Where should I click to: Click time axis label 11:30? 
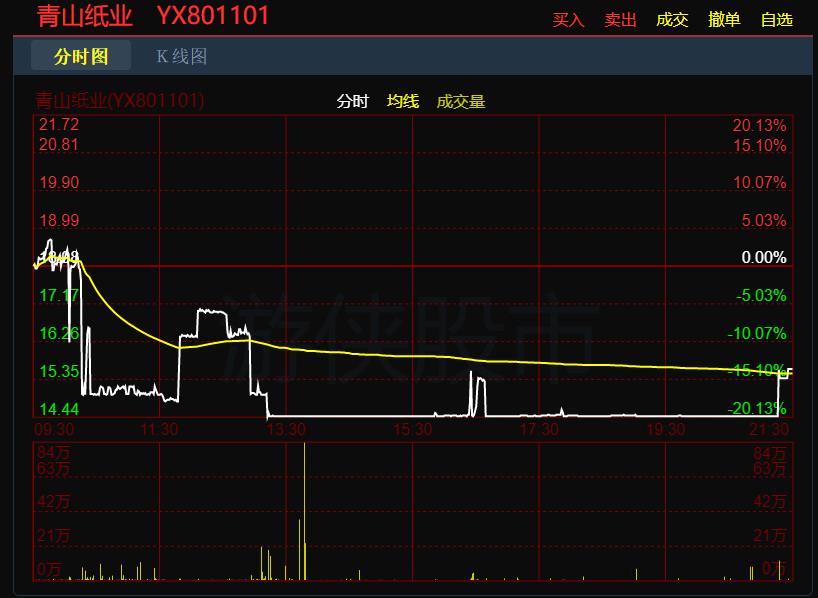(x=159, y=429)
